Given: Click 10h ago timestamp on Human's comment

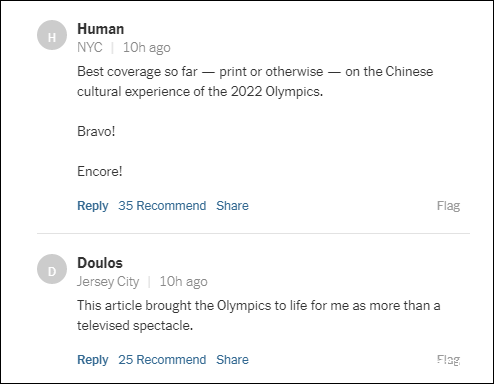Looking at the screenshot, I should pyautogui.click(x=147, y=48).
